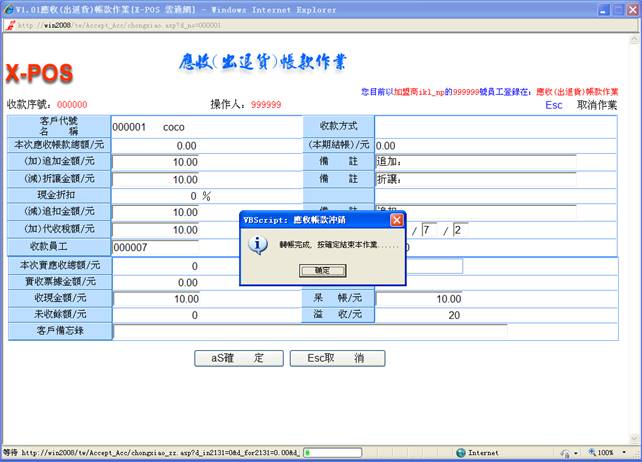Viewport: 642px width, 462px height.
Task: Click the aS確定 confirm button
Action: pos(237,357)
